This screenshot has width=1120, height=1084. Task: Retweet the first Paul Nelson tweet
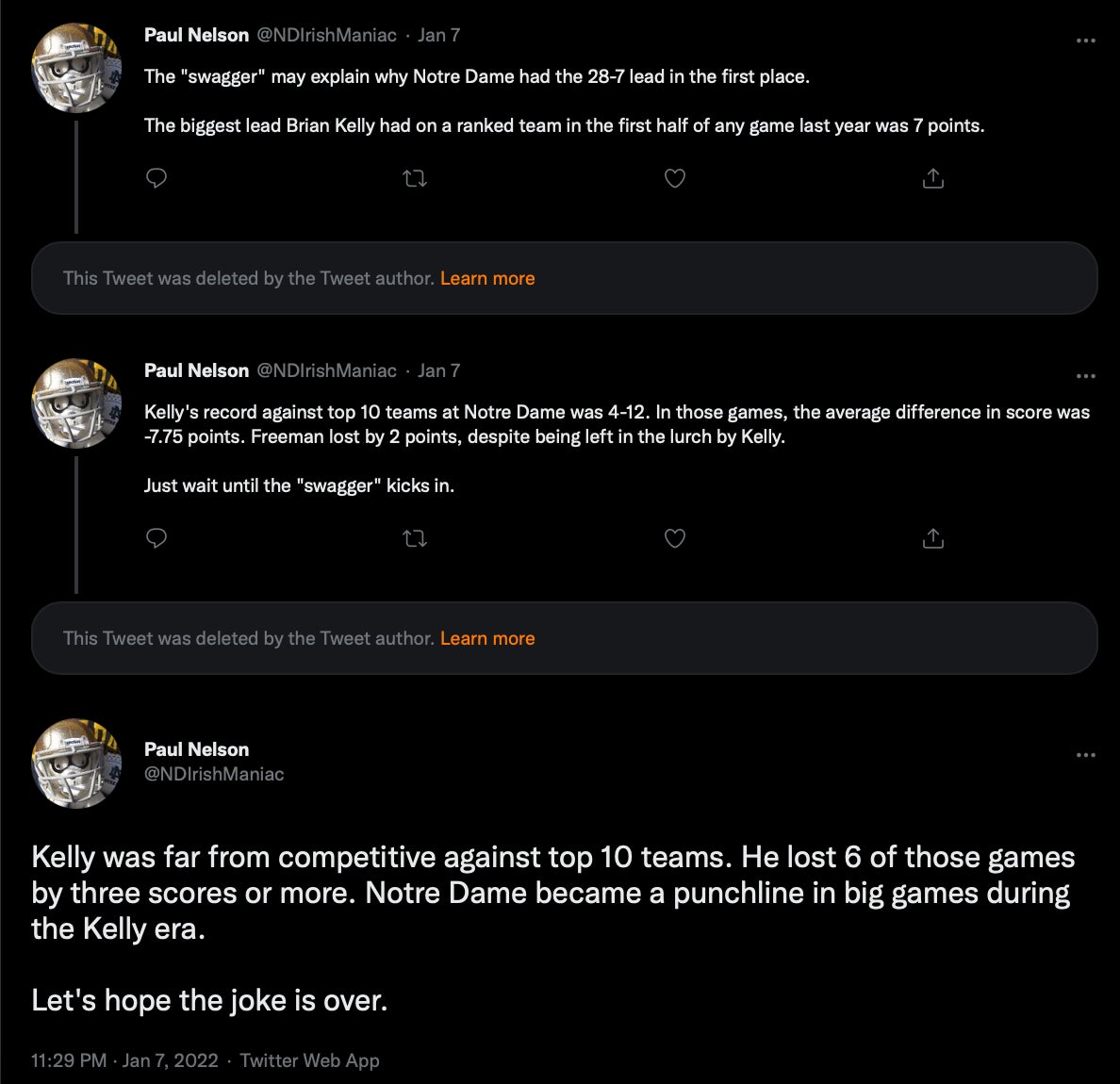tap(415, 178)
